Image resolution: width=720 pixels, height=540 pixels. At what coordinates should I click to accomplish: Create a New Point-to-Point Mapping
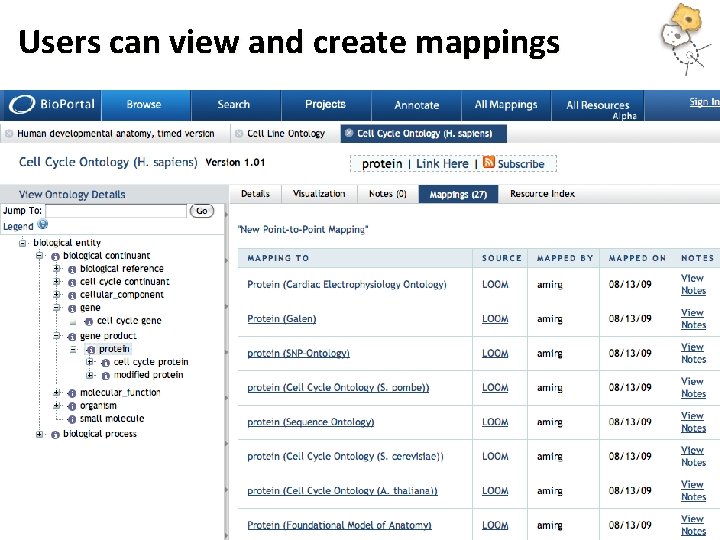point(303,229)
